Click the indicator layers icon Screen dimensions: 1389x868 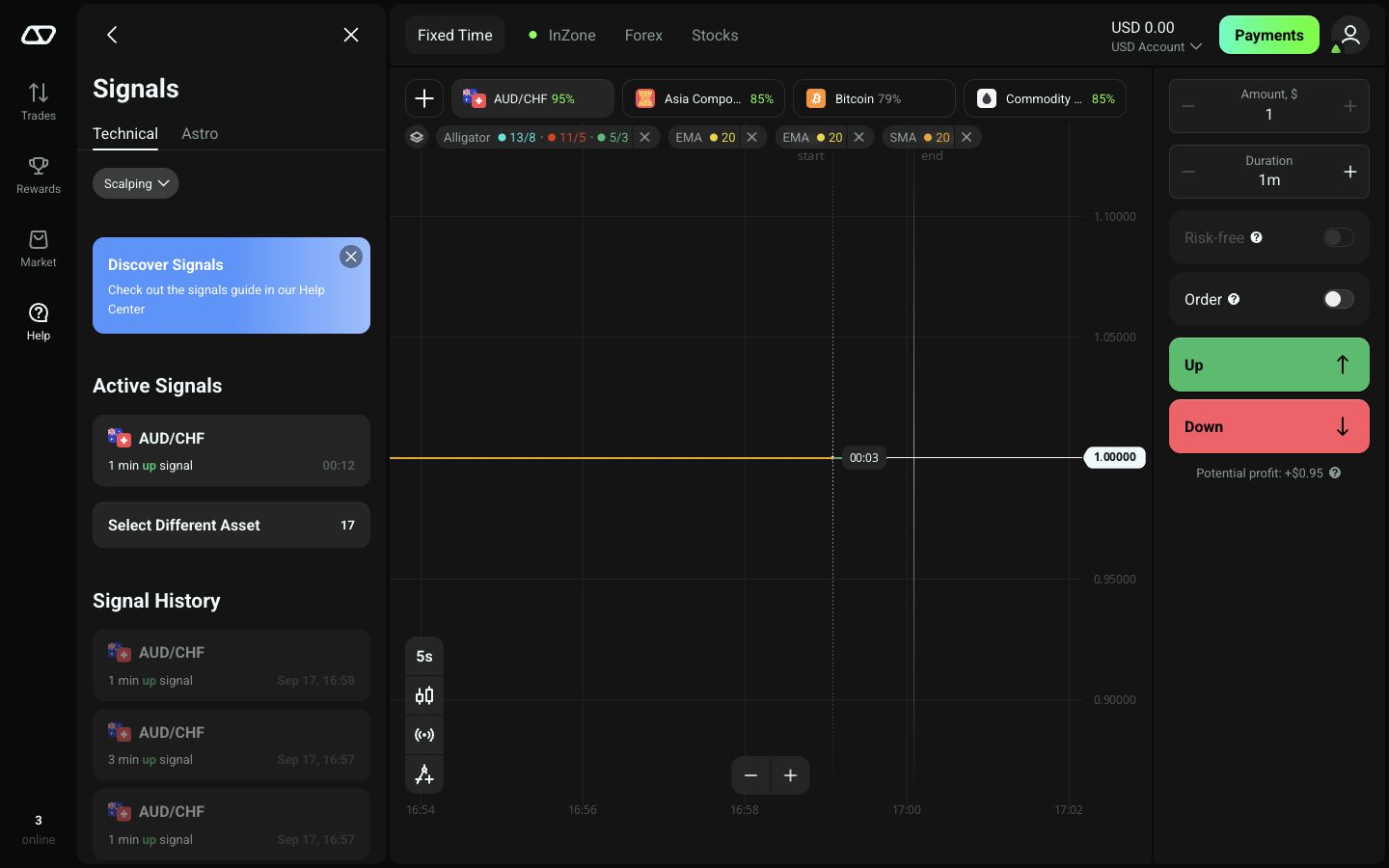[x=417, y=137]
